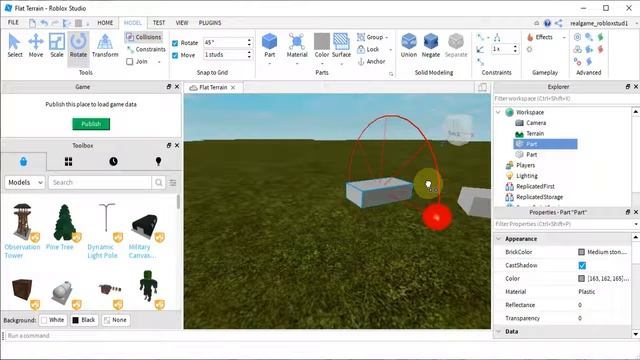Click Constraints option in Tools group
This screenshot has height=360, width=640.
(x=146, y=49)
